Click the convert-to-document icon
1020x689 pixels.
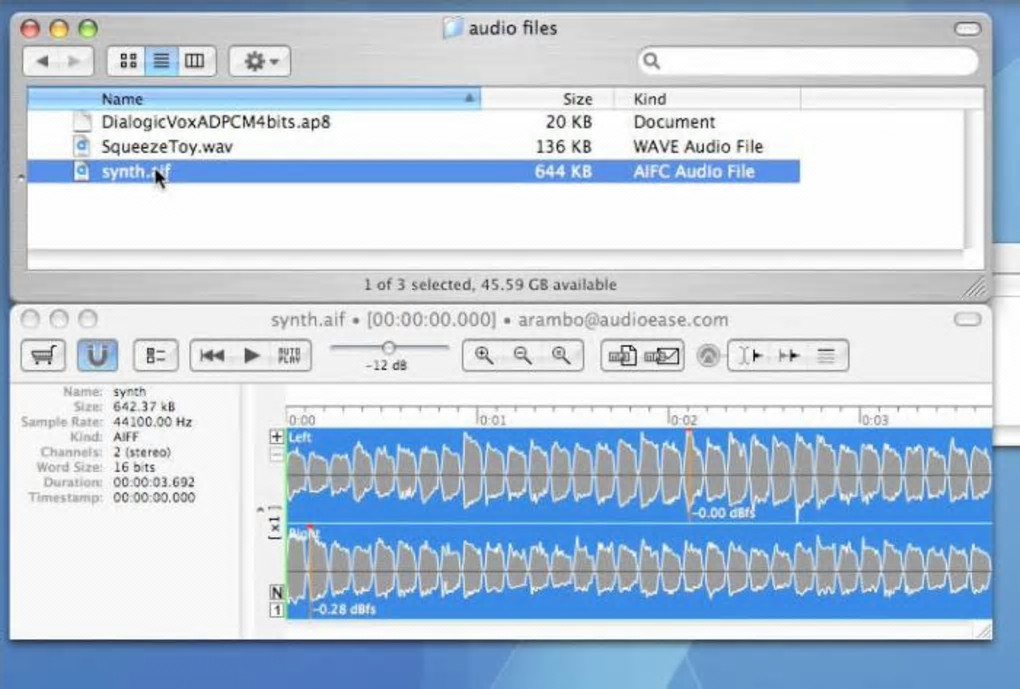[x=622, y=356]
